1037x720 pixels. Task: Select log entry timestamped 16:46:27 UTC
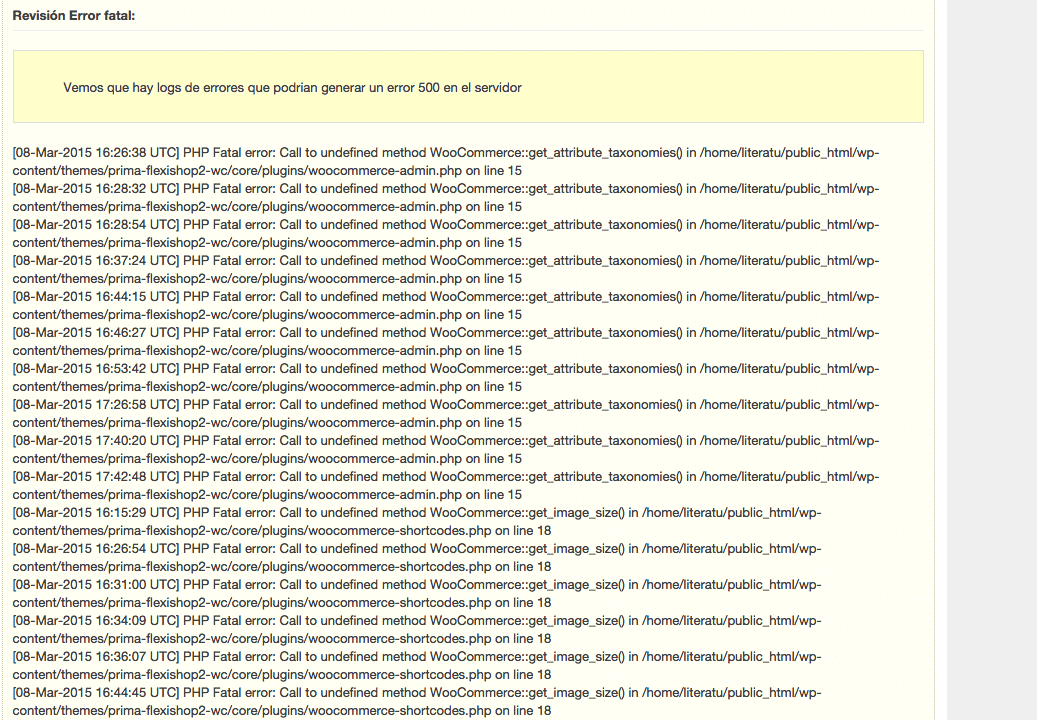point(446,342)
